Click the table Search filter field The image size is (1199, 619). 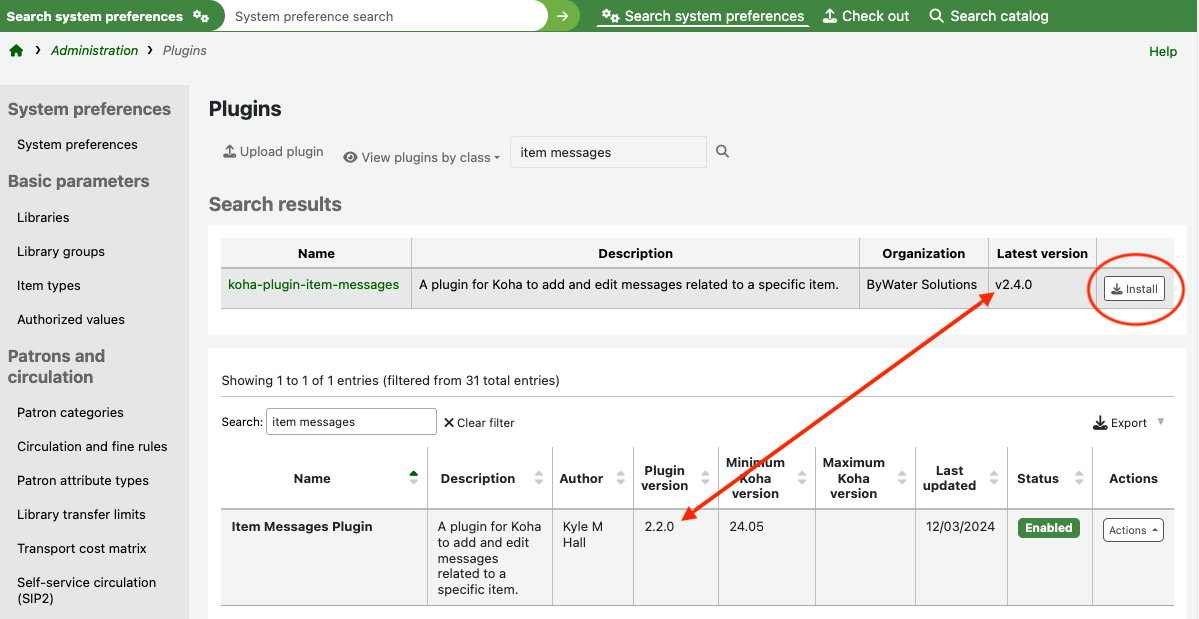coord(351,422)
